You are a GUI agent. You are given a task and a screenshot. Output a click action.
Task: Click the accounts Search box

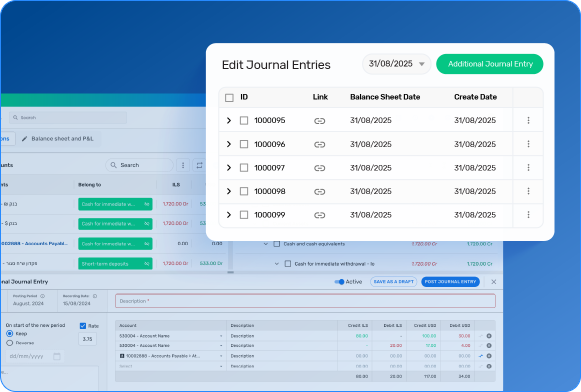[139, 165]
